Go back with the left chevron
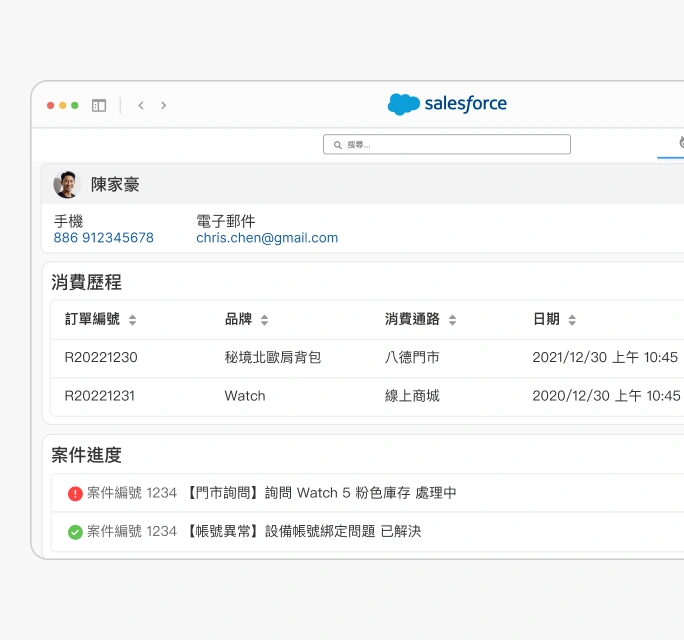Screen dimensions: 684x640 [141, 105]
